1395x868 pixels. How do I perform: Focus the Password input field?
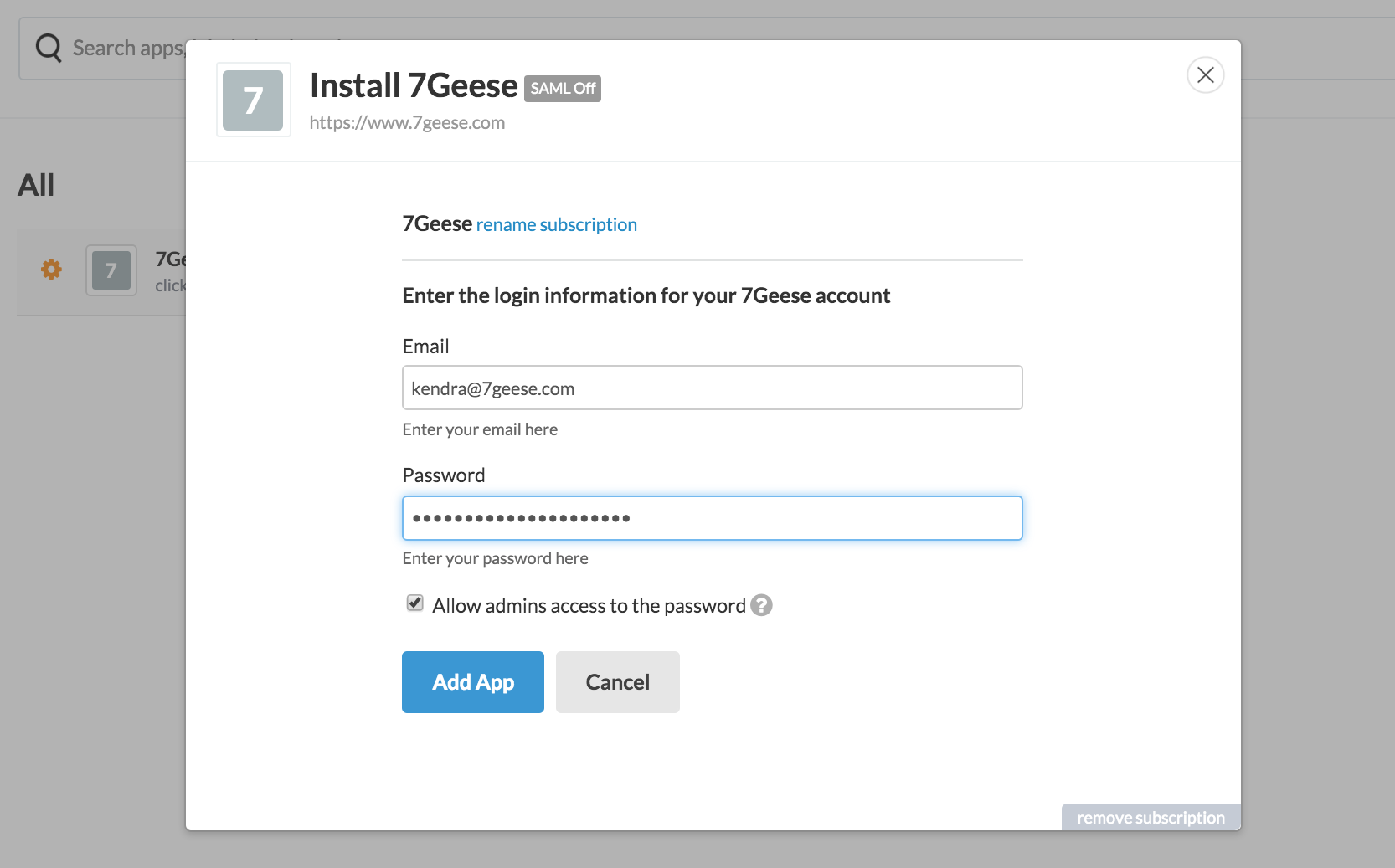pos(713,518)
